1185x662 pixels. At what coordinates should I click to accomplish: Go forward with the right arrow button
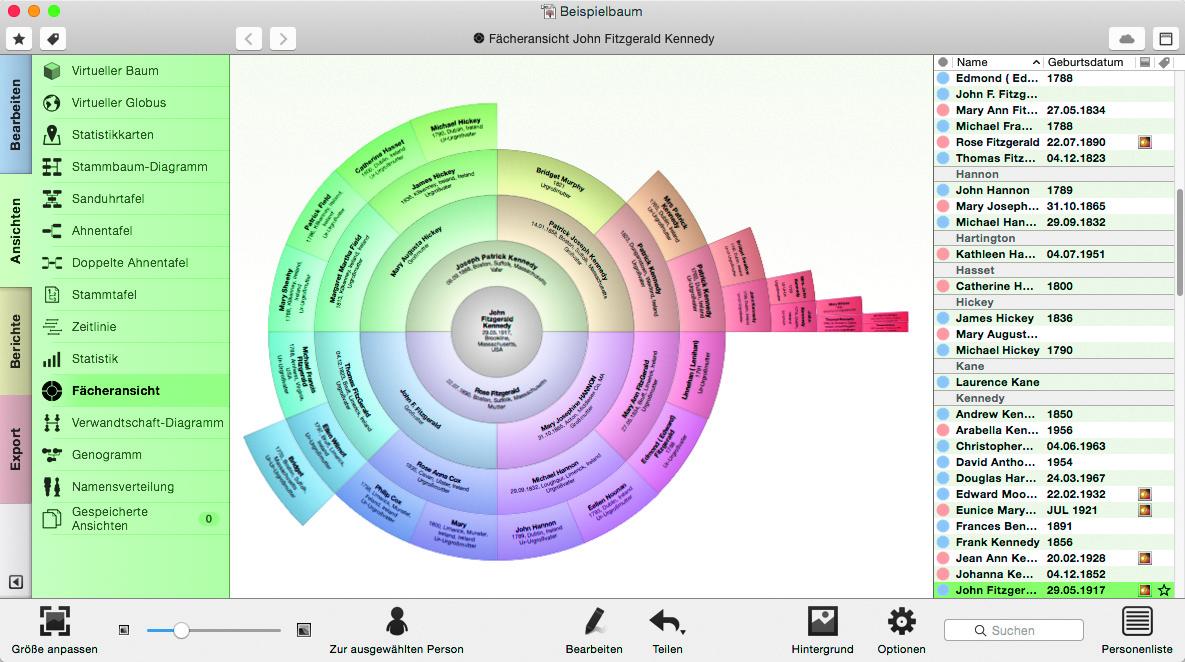(x=283, y=39)
